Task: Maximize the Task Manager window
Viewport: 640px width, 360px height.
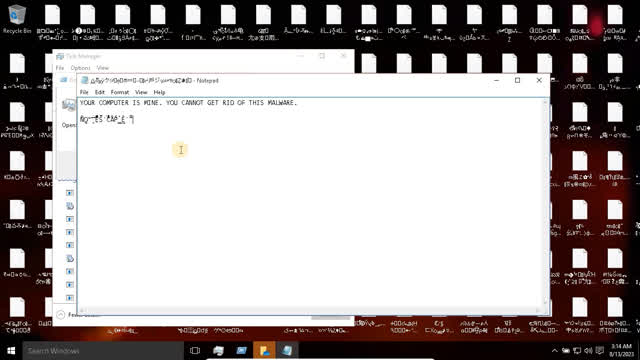Action: pyautogui.click(x=322, y=56)
